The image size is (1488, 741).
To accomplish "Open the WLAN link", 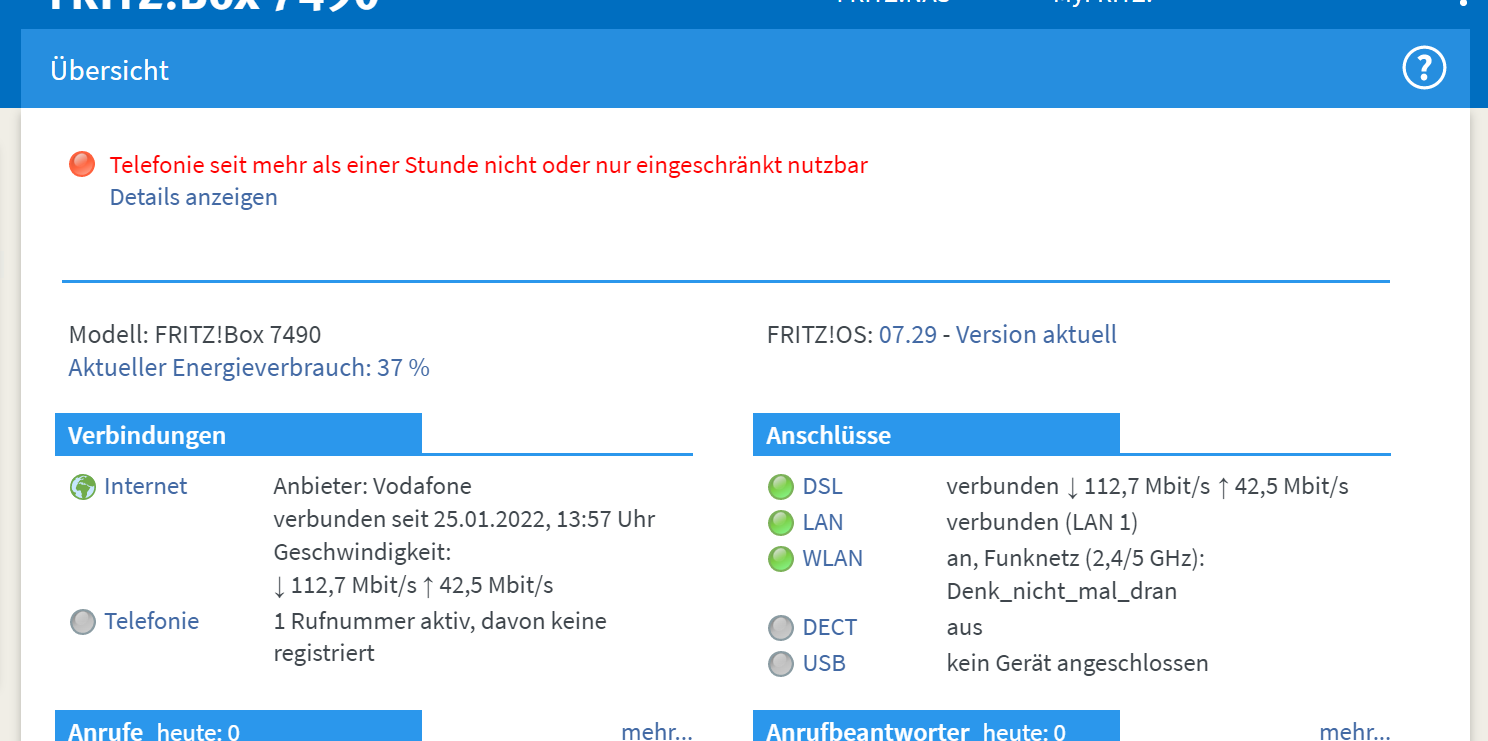I will click(832, 558).
